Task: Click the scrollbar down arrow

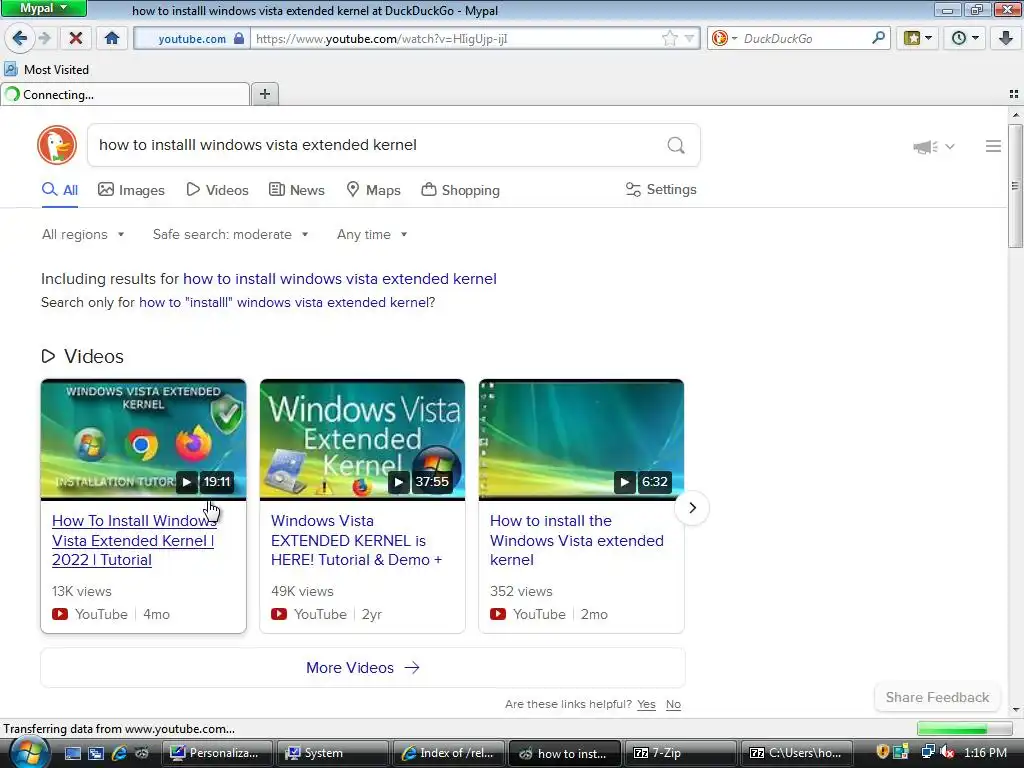Action: coord(1016,710)
